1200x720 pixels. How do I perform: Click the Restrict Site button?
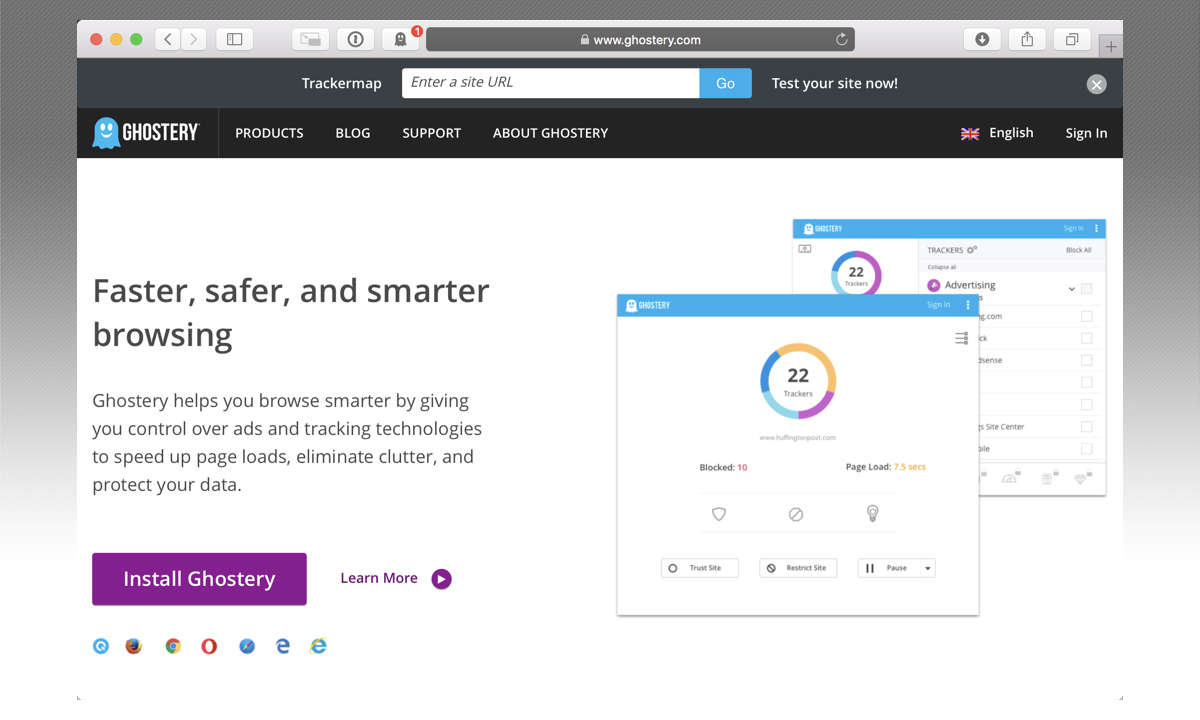pyautogui.click(x=798, y=568)
